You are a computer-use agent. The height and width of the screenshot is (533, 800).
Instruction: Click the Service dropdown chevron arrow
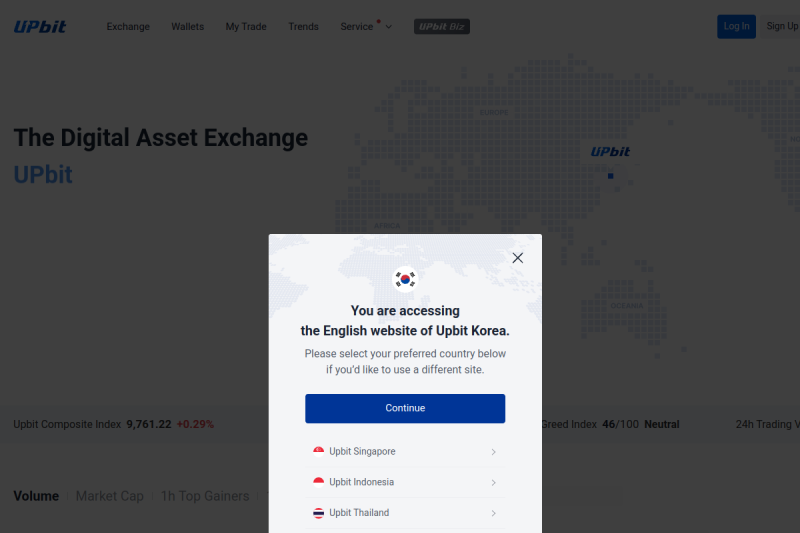(x=388, y=27)
